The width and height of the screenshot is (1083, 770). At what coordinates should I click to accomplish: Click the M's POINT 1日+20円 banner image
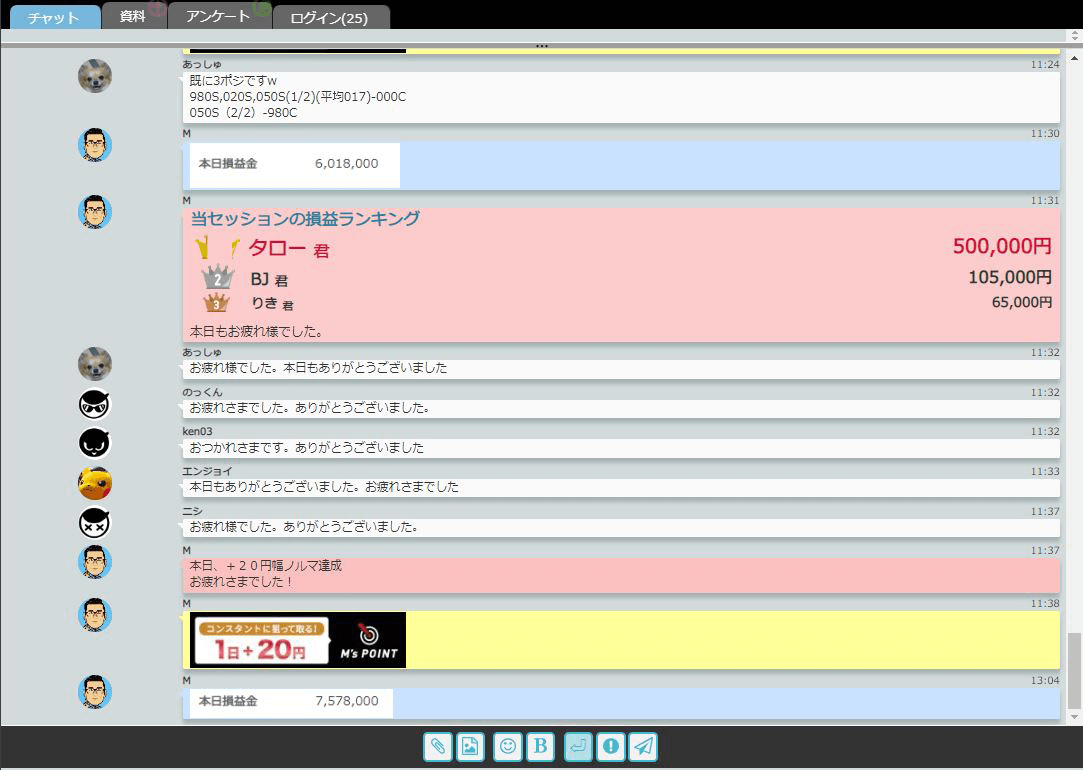pos(299,640)
